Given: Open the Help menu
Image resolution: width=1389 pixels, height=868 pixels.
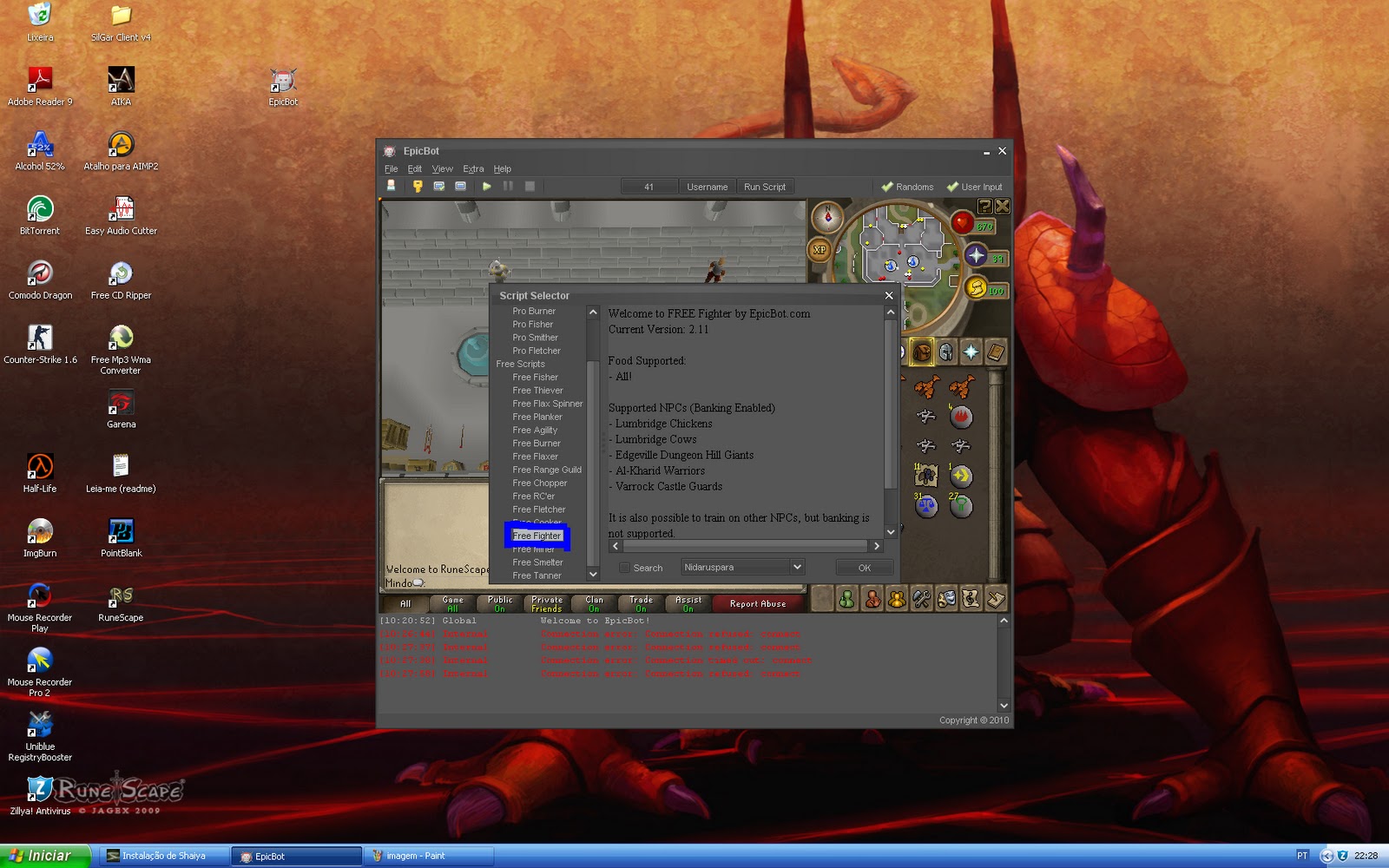Looking at the screenshot, I should tap(503, 168).
